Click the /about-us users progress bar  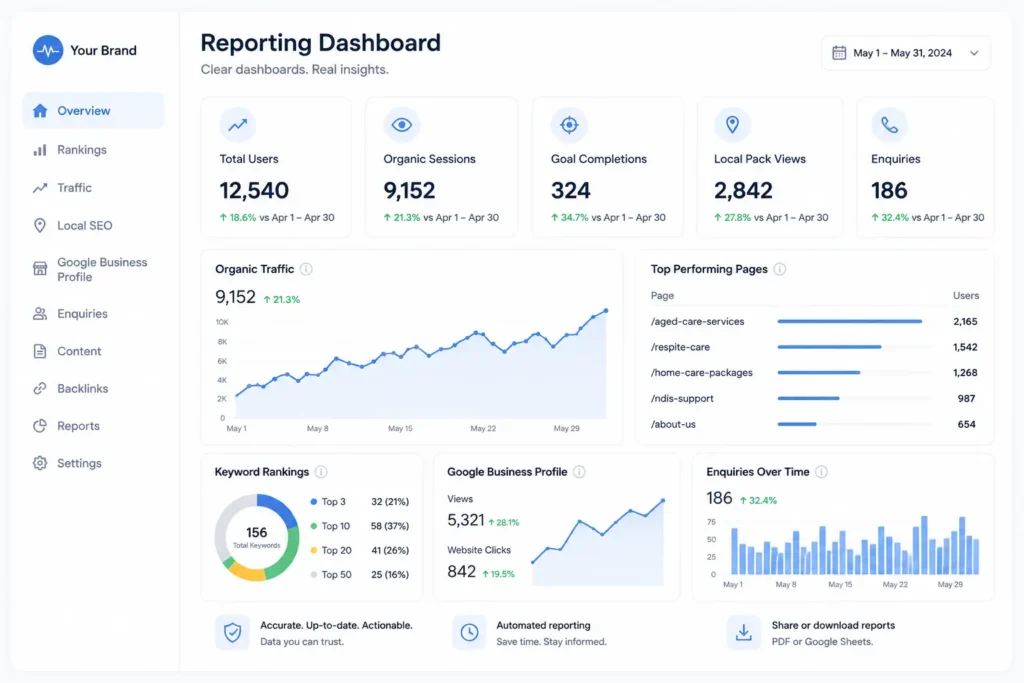pyautogui.click(x=797, y=424)
